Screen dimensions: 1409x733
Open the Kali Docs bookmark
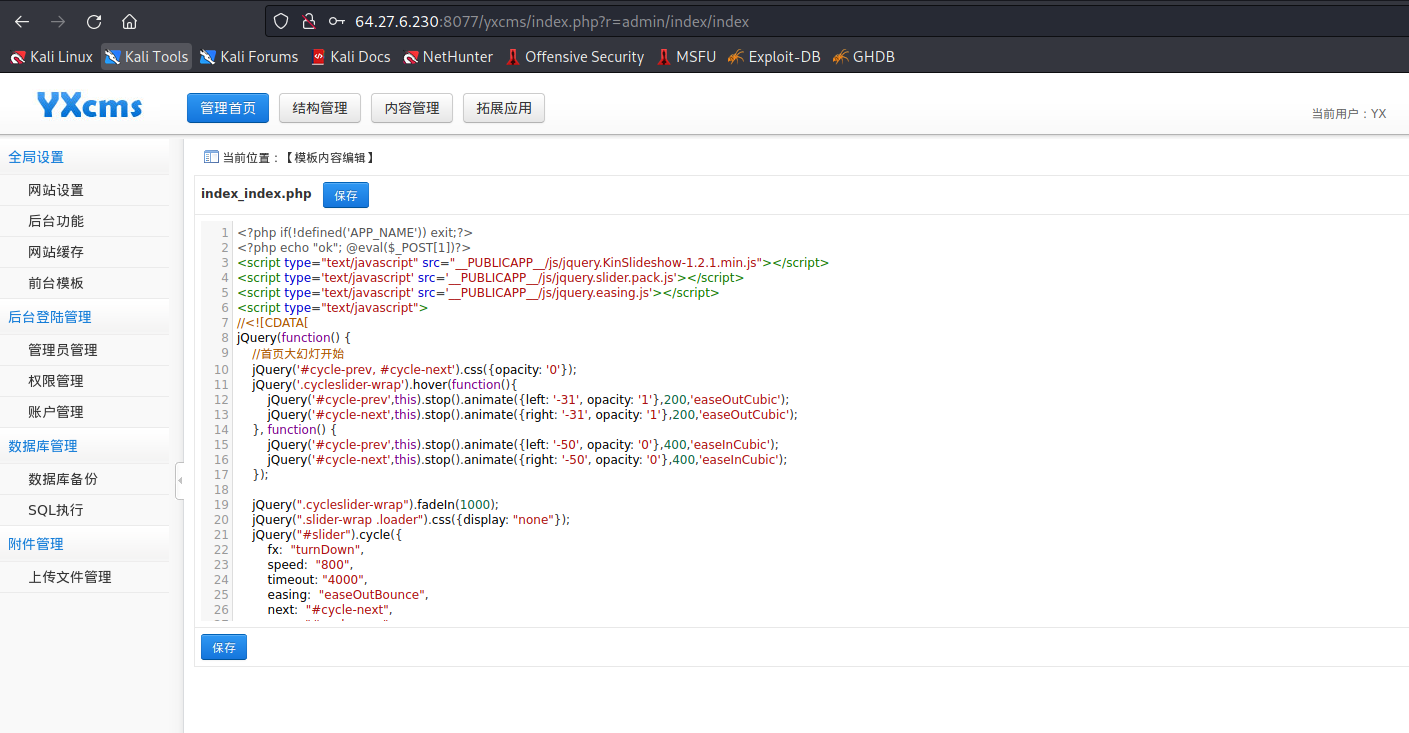[x=351, y=57]
